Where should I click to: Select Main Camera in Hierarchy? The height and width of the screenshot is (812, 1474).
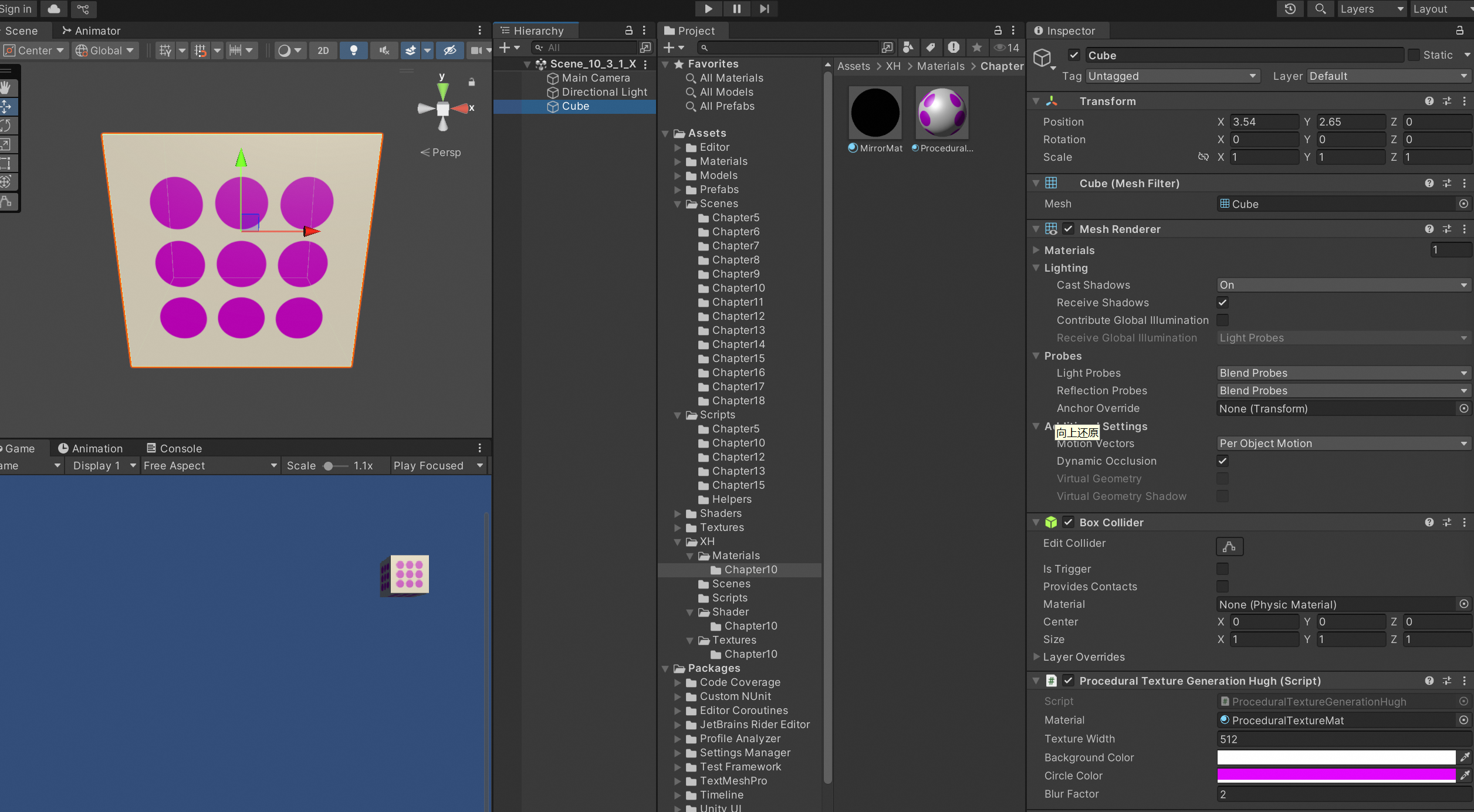pyautogui.click(x=596, y=78)
